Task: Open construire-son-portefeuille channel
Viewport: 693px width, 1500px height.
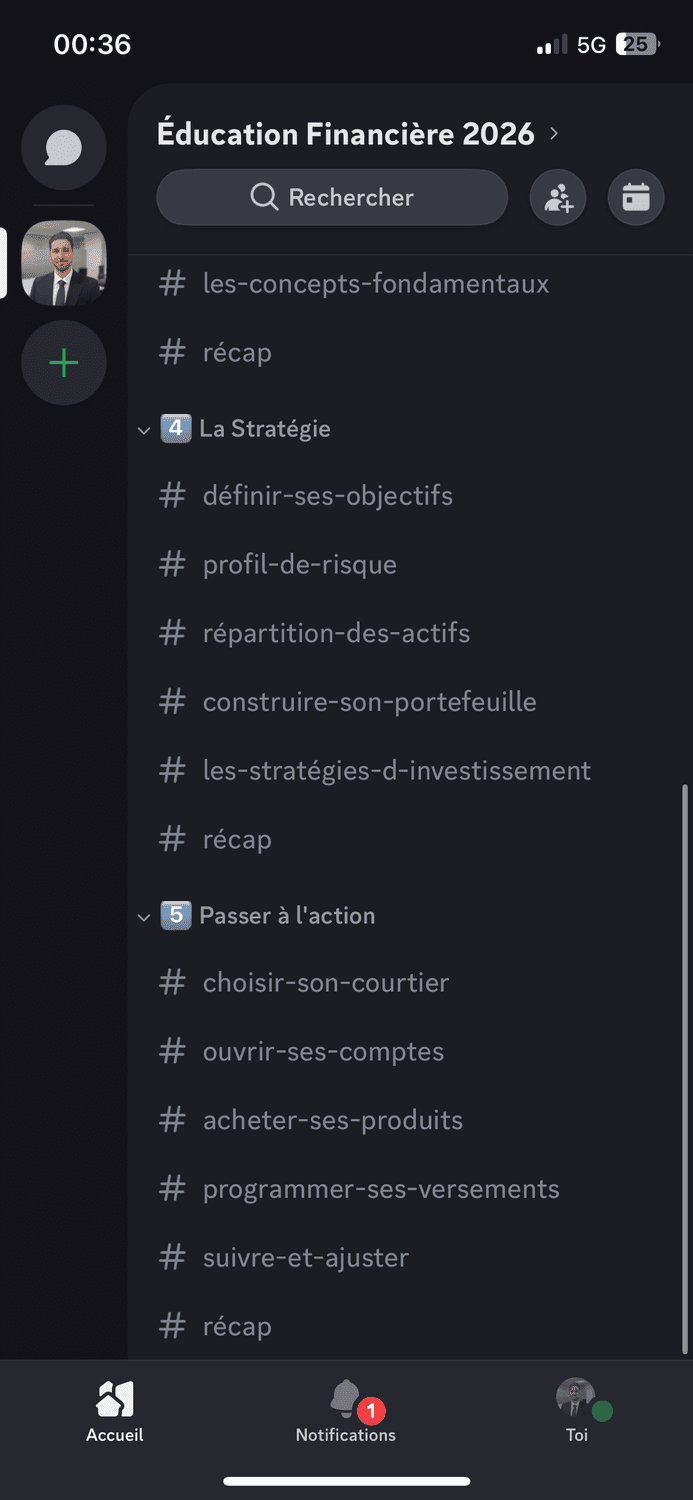Action: (369, 702)
